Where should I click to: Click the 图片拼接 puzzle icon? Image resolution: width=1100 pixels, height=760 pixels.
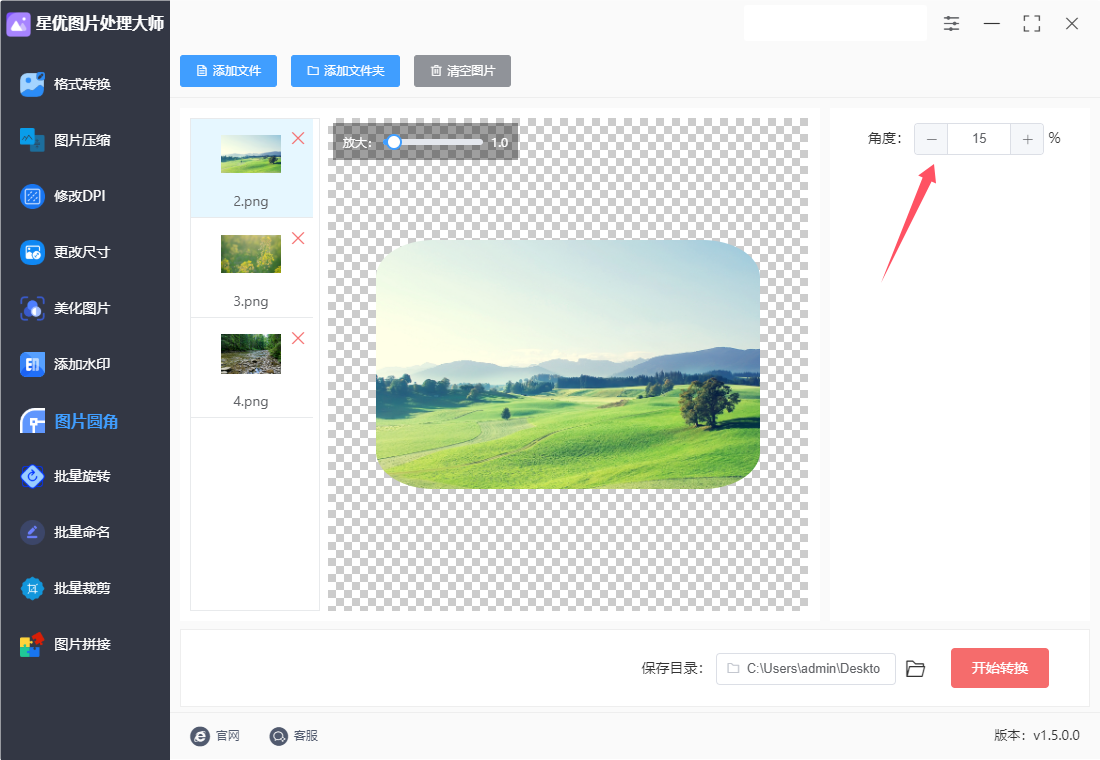pyautogui.click(x=32, y=644)
